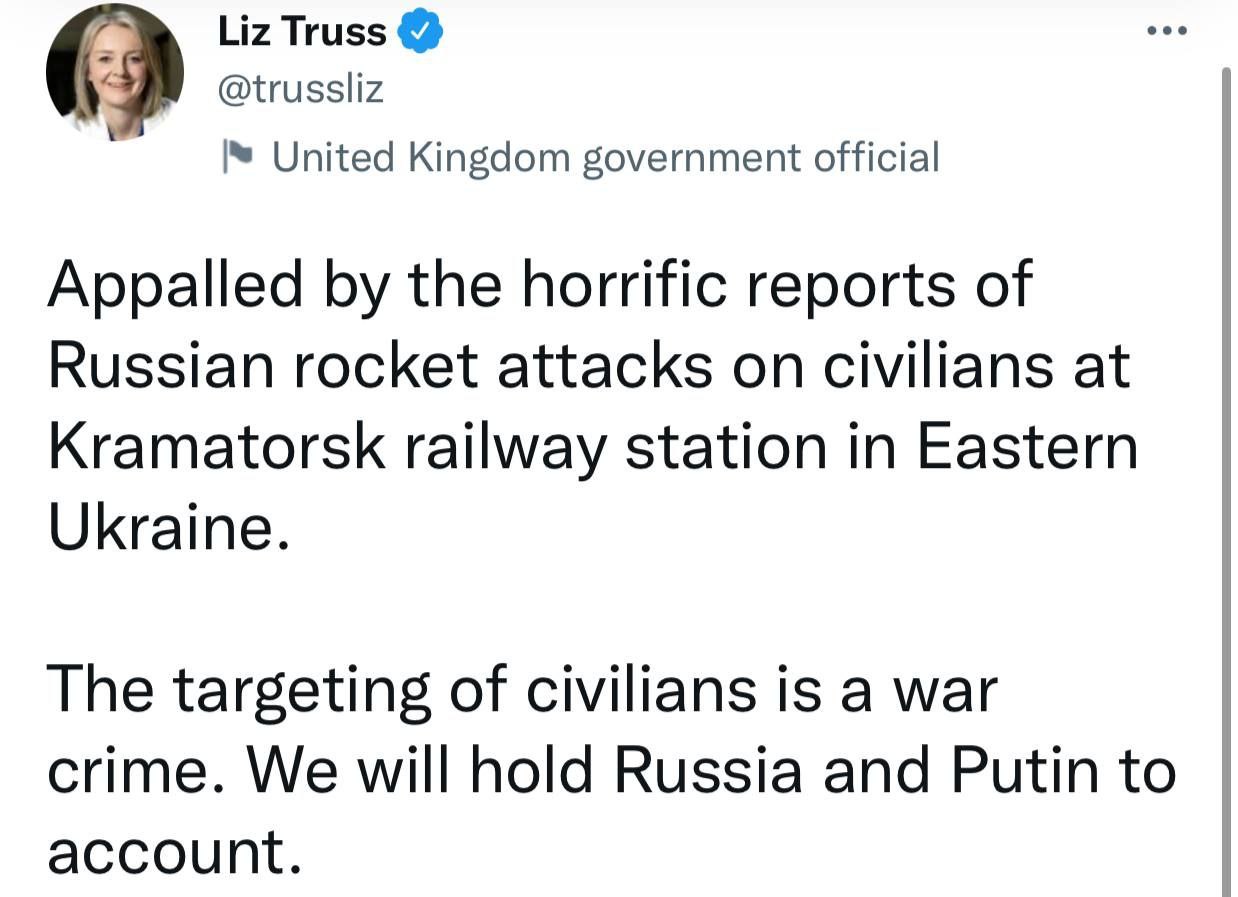Click the United Kingdom government official label
Viewport: 1238px width, 897px height.
(605, 157)
